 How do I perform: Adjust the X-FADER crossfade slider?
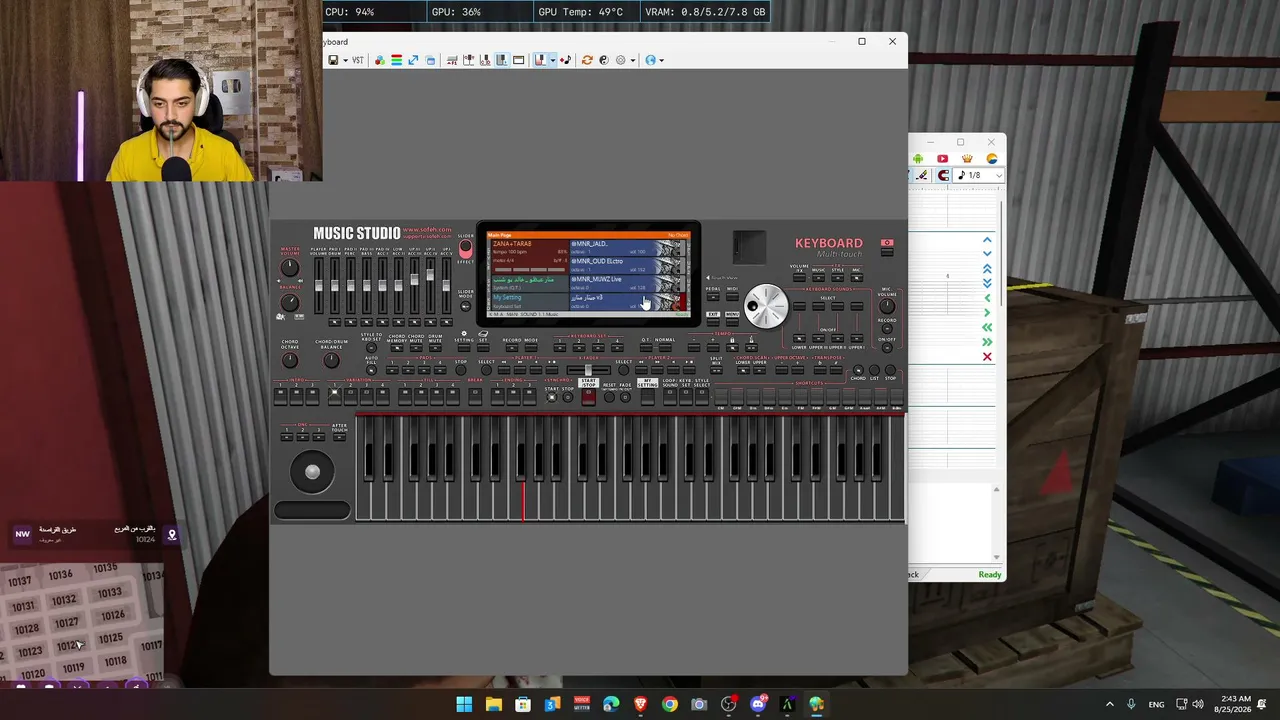[x=588, y=370]
